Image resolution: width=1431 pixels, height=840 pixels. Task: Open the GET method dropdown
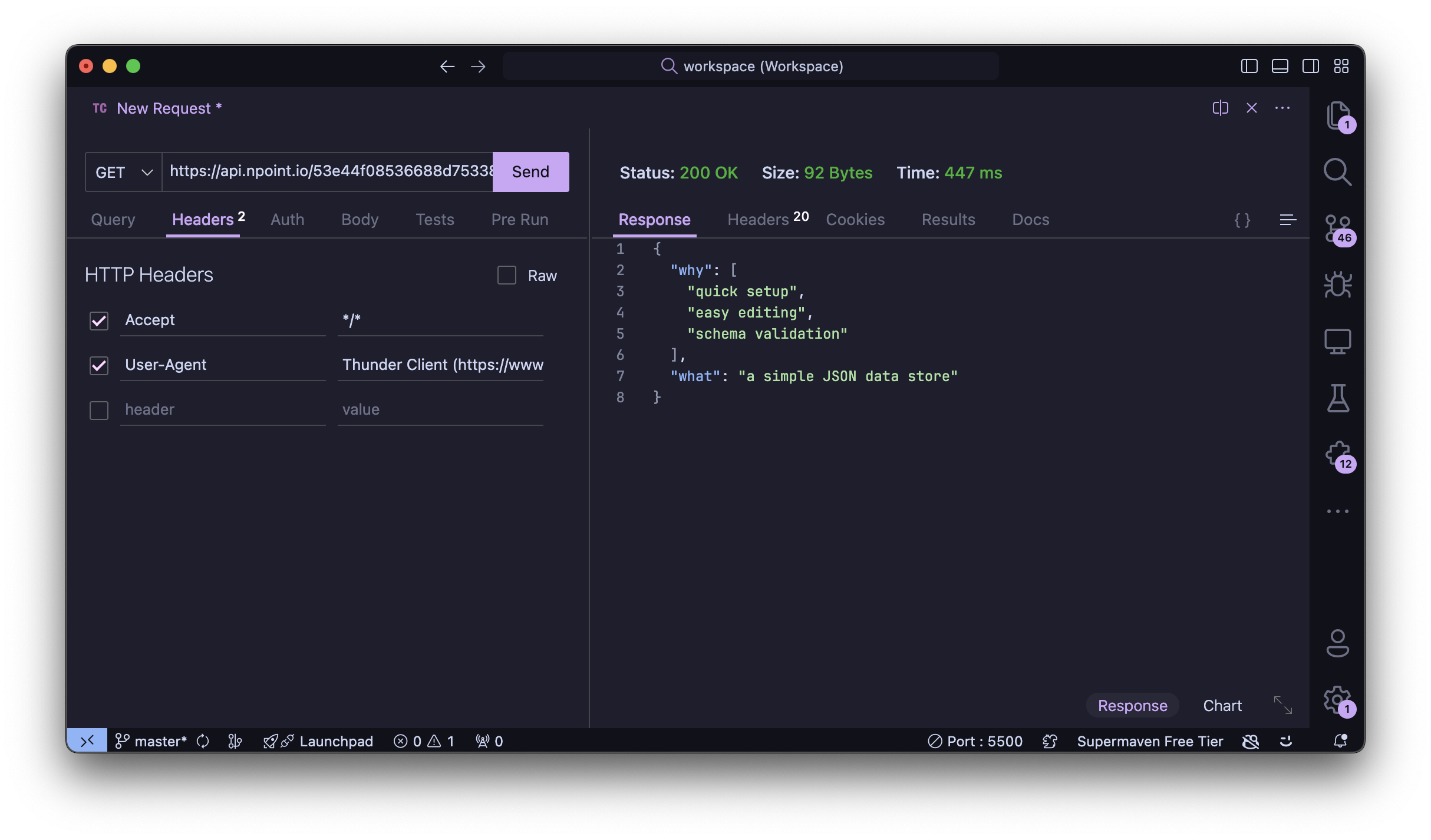click(x=123, y=172)
